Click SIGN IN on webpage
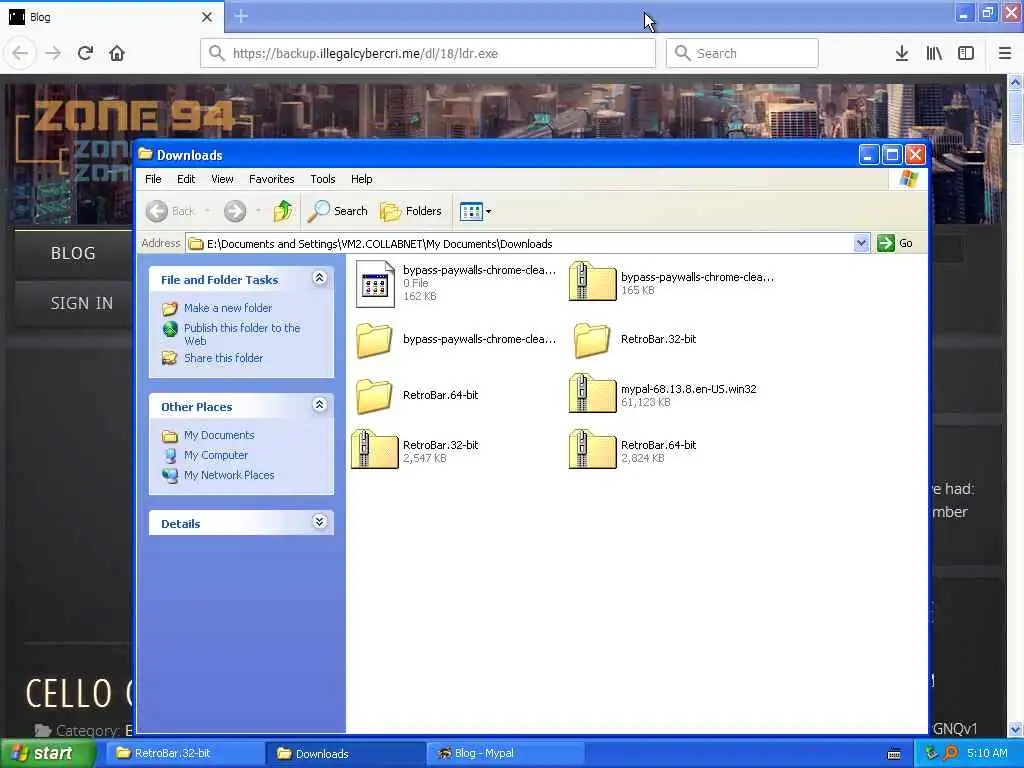The image size is (1024, 768). [82, 304]
